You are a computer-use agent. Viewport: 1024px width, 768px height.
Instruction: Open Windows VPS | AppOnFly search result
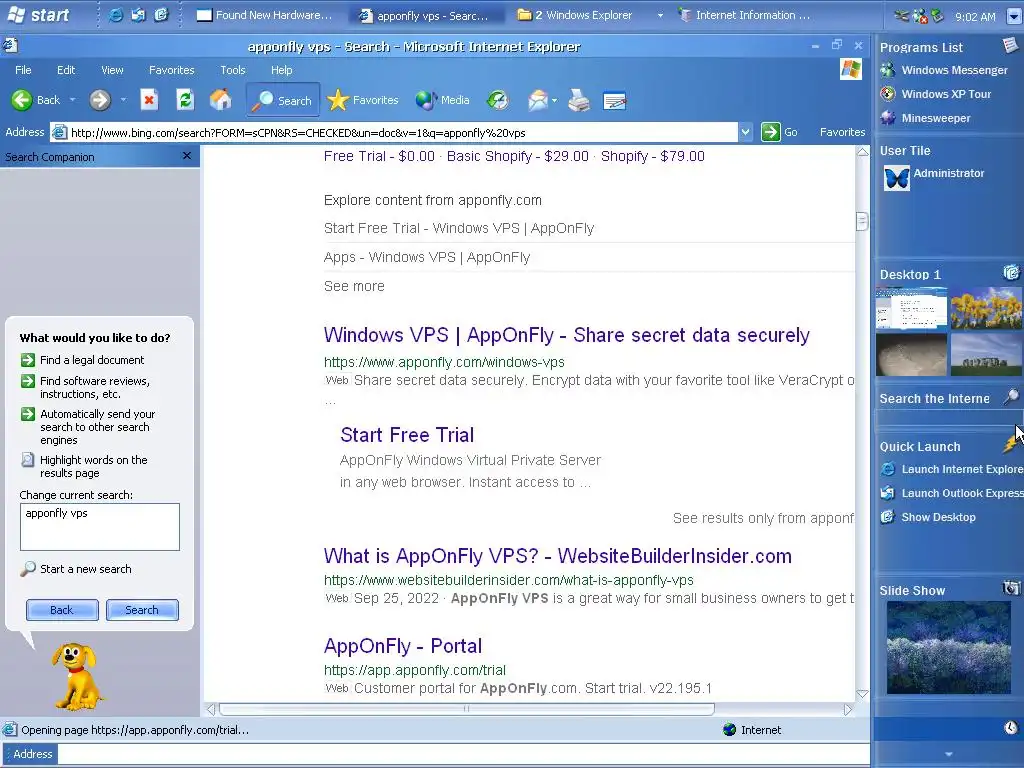(566, 335)
